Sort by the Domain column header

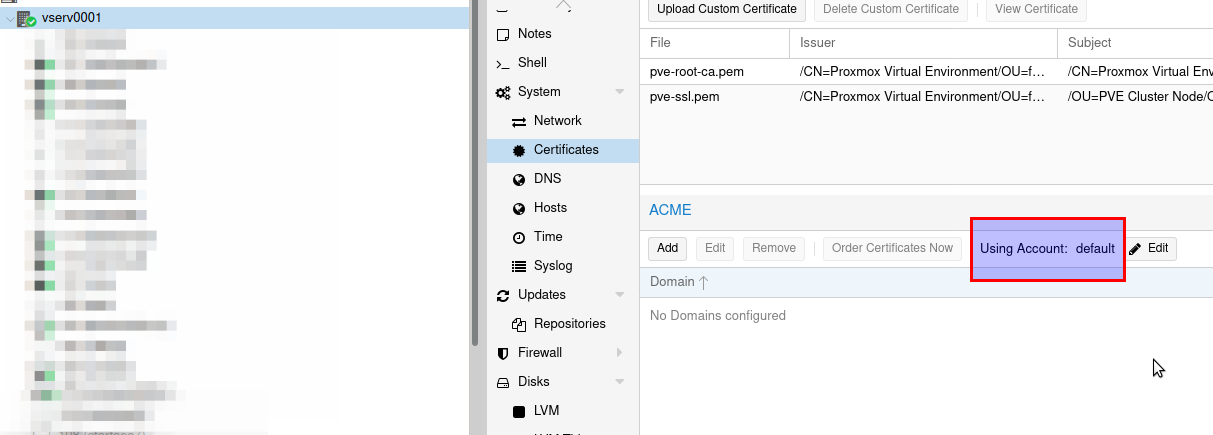[x=672, y=282]
